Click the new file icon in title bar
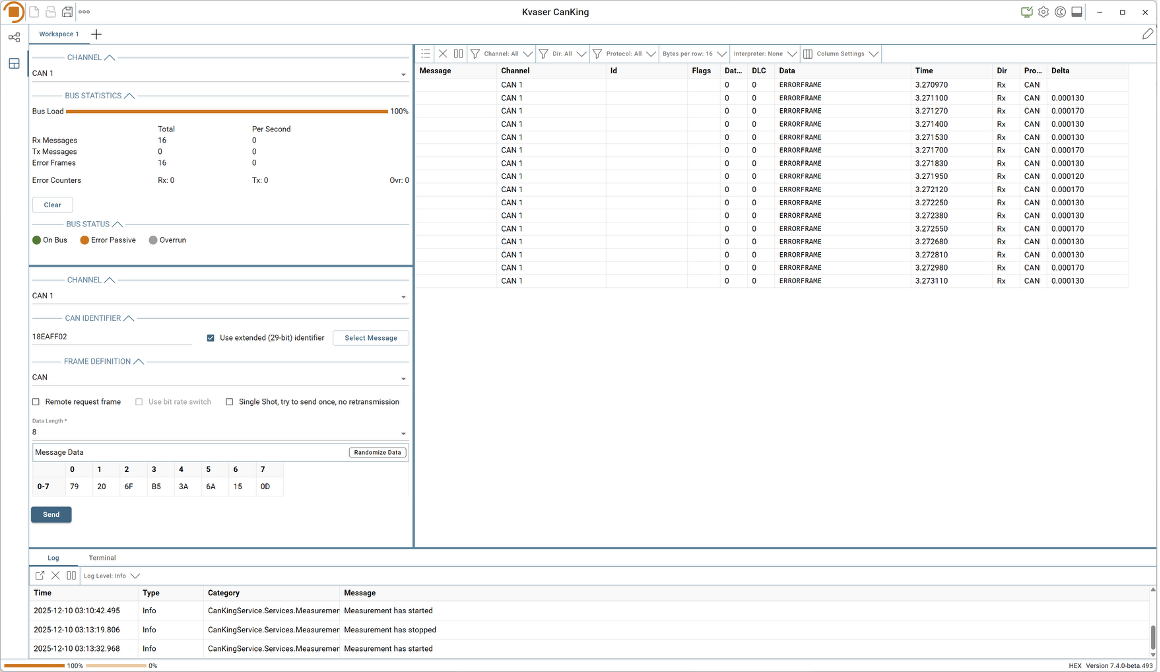Screen dimensions: 1160x672 [34, 12]
